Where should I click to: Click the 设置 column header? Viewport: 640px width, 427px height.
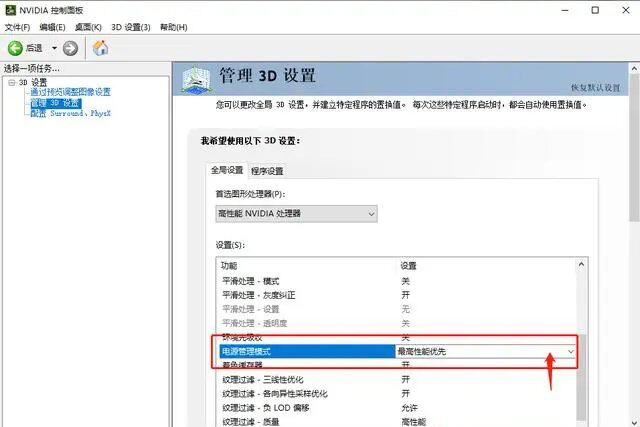[x=486, y=266]
